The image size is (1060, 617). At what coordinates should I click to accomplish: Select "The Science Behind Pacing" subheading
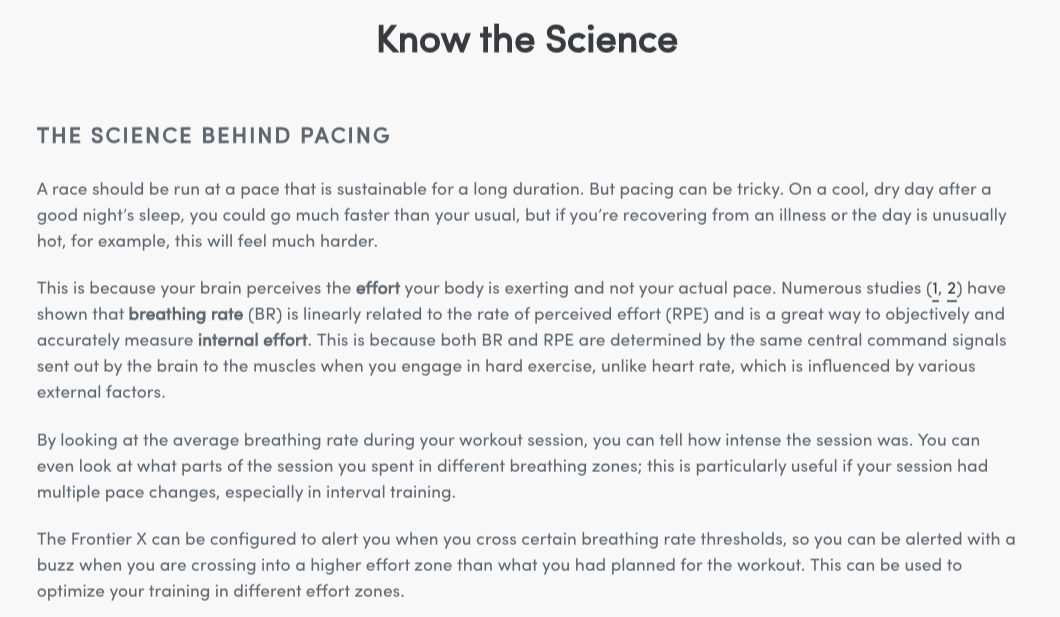[214, 135]
